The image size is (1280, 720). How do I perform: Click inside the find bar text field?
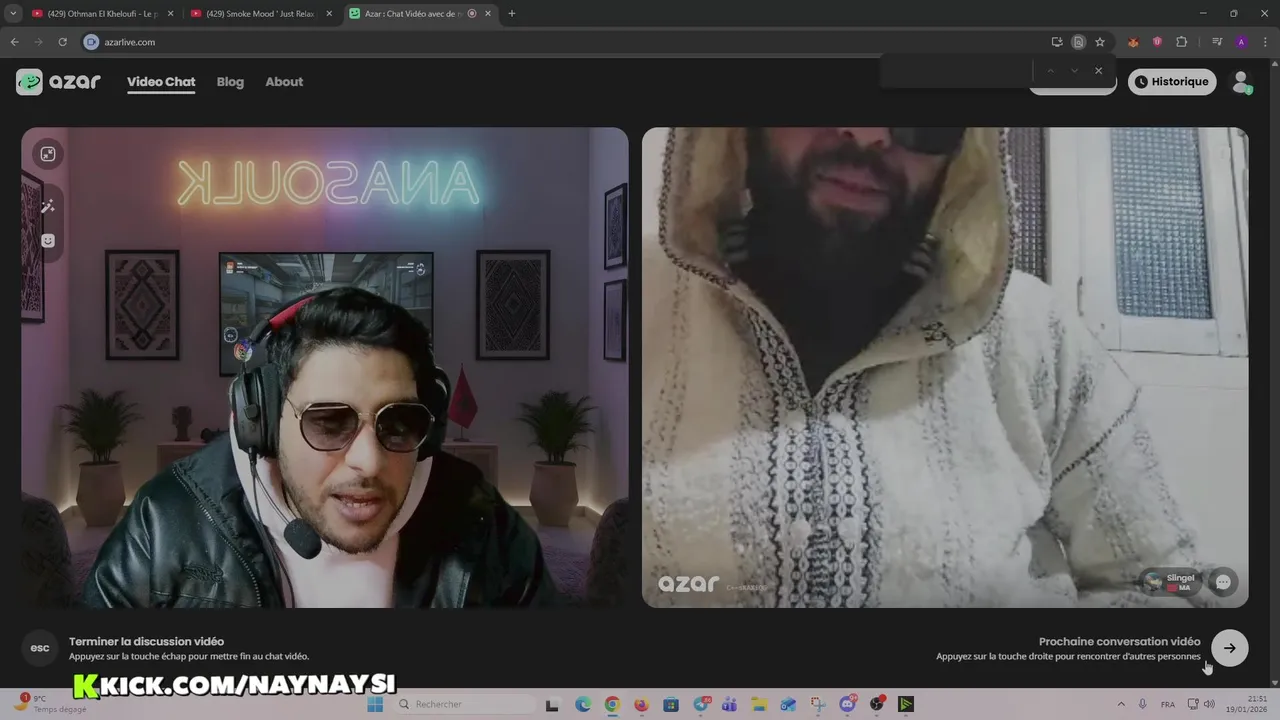pos(958,70)
